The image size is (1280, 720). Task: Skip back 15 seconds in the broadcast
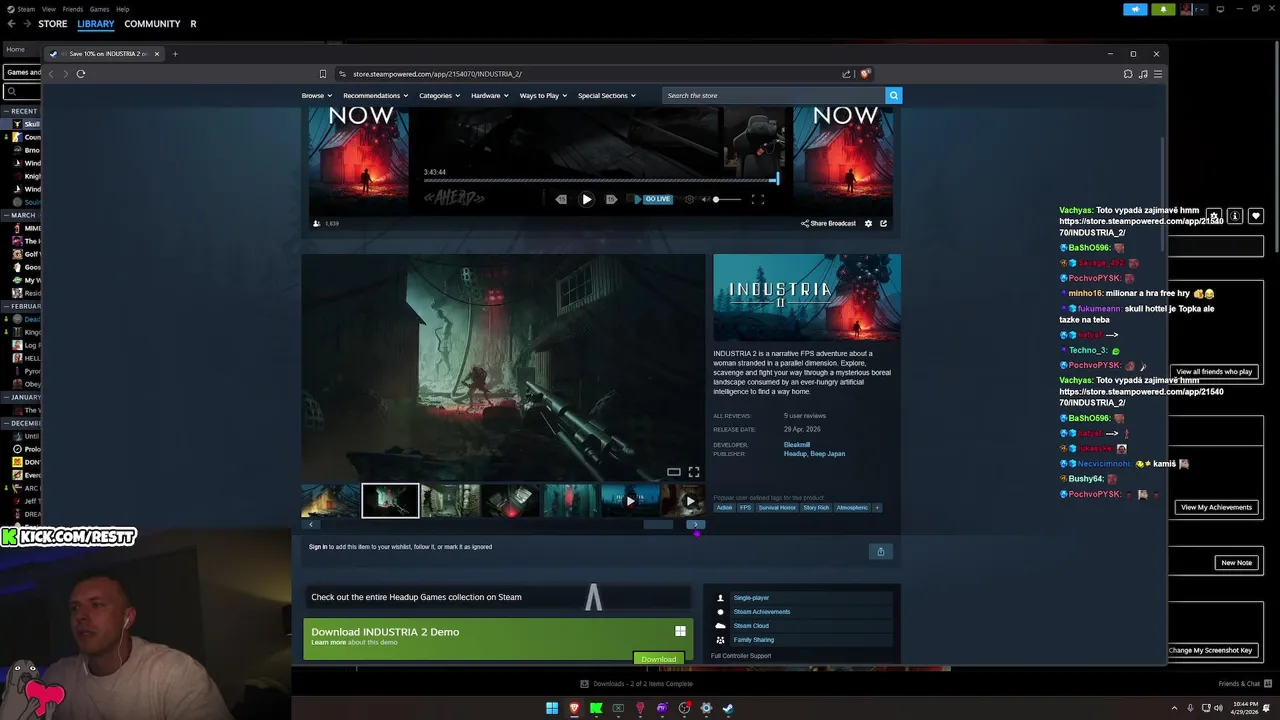pos(561,199)
